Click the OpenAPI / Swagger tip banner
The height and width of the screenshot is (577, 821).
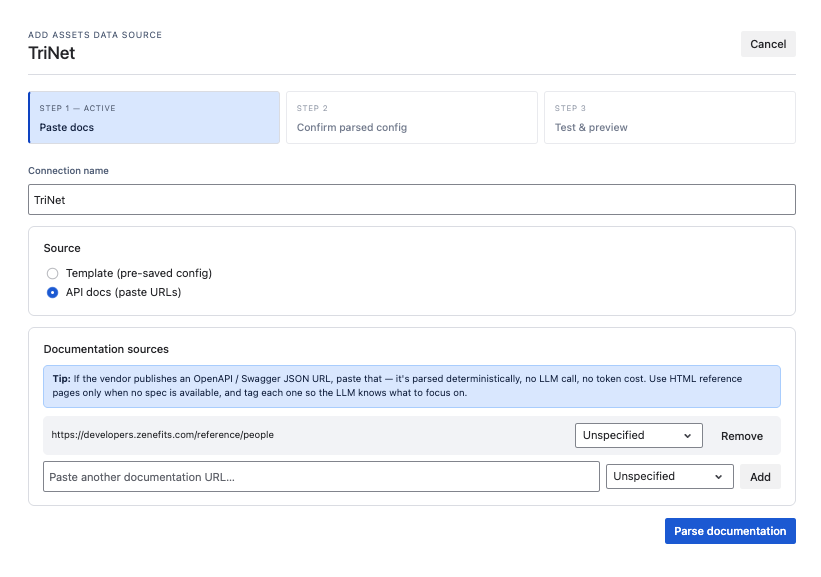point(412,386)
